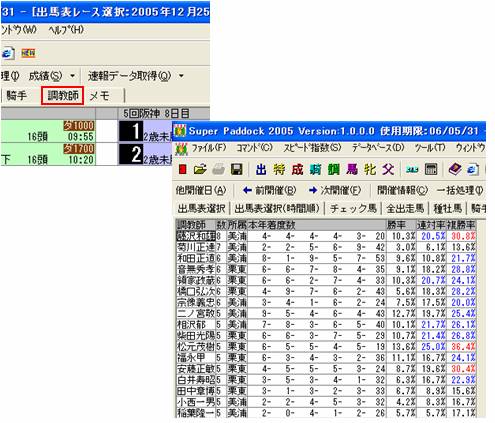Save using the floppy disk icon

pos(236,169)
